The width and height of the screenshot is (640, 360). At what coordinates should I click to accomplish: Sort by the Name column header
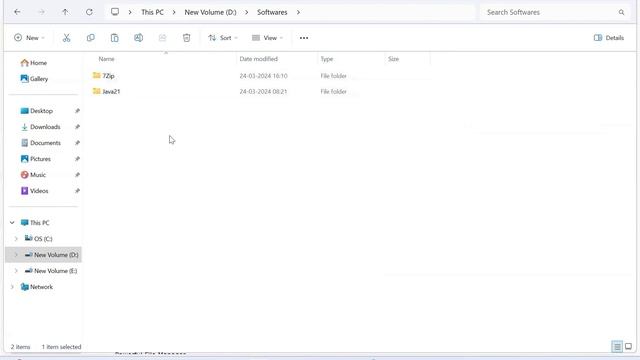point(106,59)
